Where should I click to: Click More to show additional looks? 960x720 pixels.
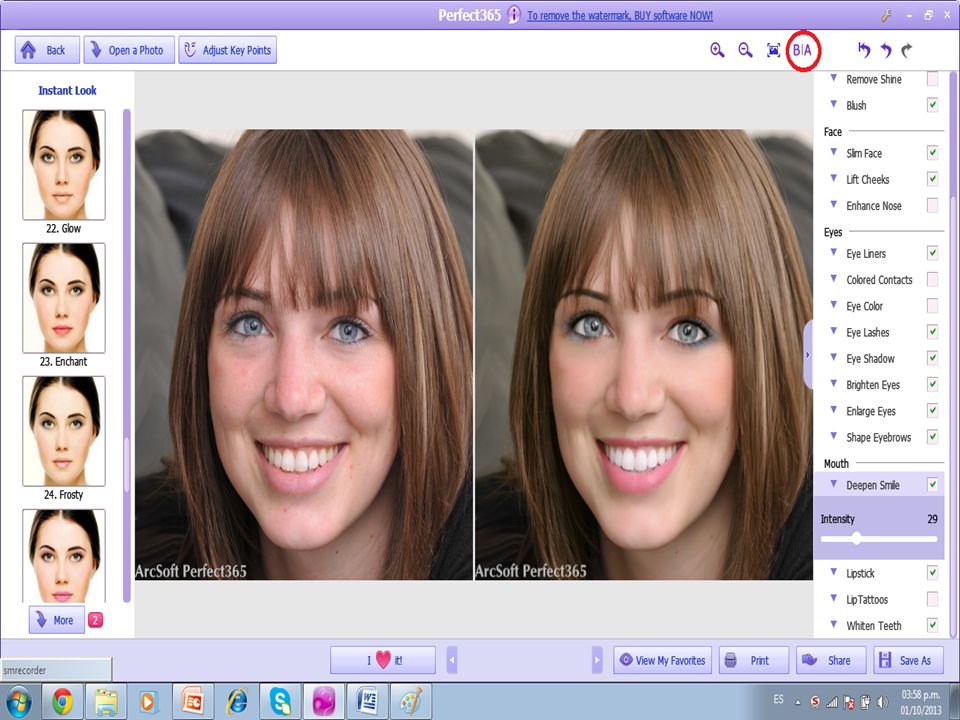pyautogui.click(x=56, y=620)
